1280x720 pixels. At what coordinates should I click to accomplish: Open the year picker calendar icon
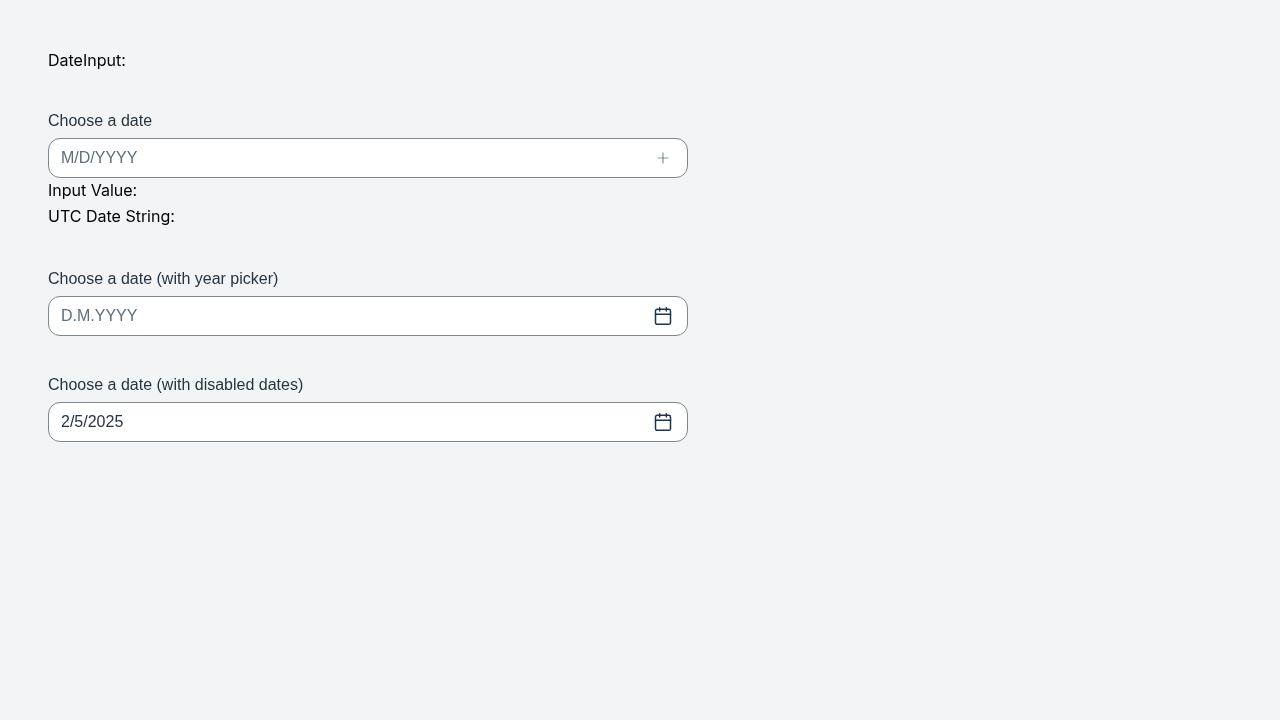pyautogui.click(x=663, y=316)
